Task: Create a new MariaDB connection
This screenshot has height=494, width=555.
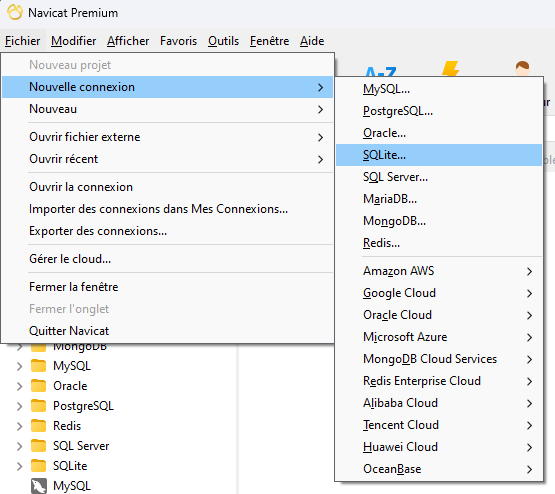Action: pyautogui.click(x=439, y=199)
